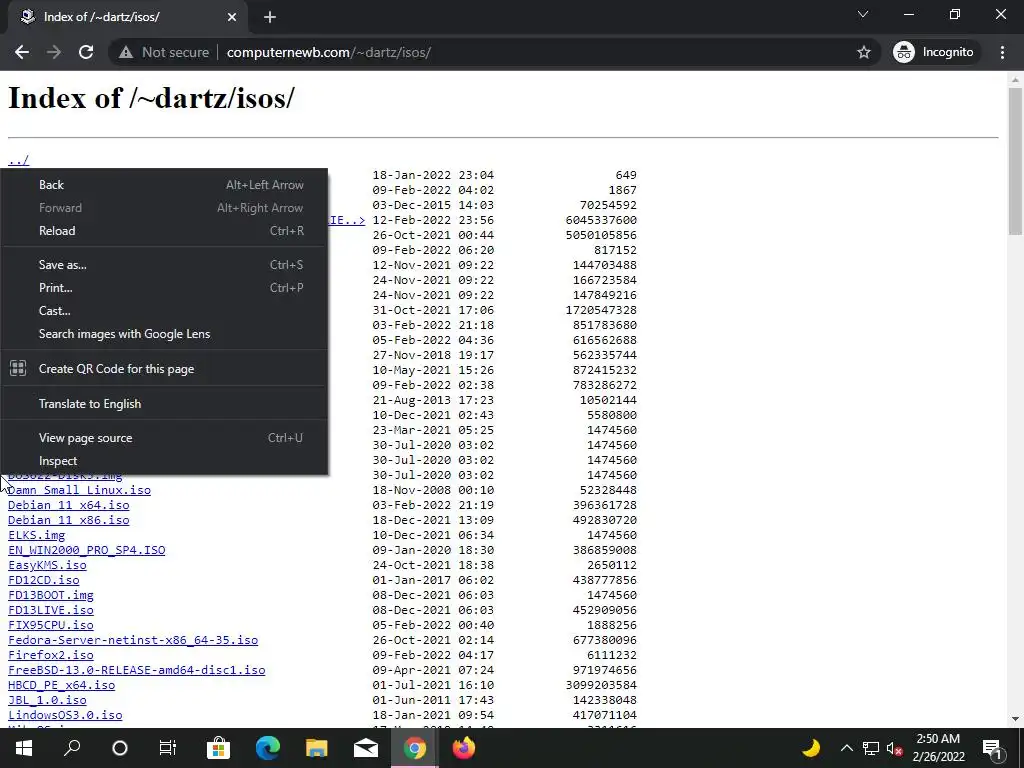Screen dimensions: 1024x768
Task: Select Print... from context menu
Action: [x=164, y=287]
